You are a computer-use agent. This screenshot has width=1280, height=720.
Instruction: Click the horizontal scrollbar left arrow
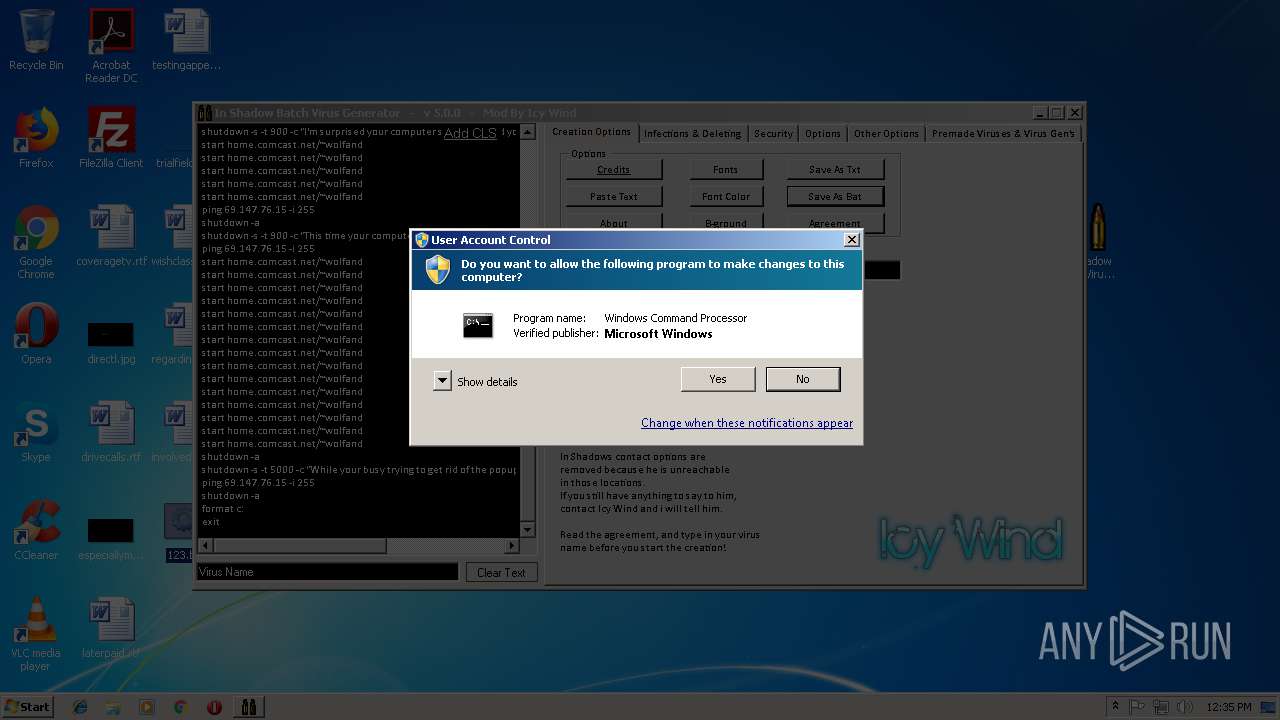206,546
